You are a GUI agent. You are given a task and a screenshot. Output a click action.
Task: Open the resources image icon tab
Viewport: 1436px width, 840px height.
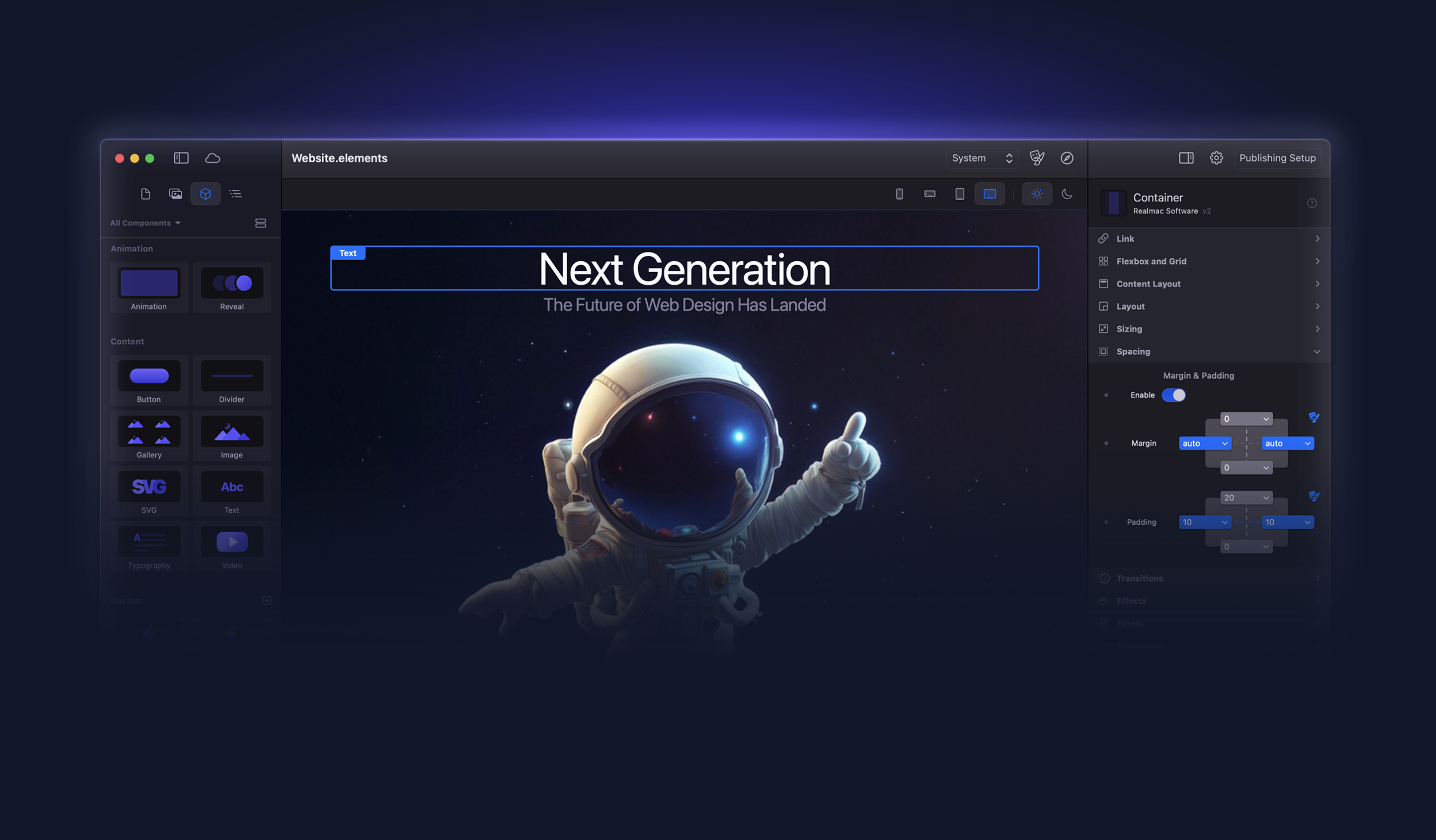(x=175, y=194)
